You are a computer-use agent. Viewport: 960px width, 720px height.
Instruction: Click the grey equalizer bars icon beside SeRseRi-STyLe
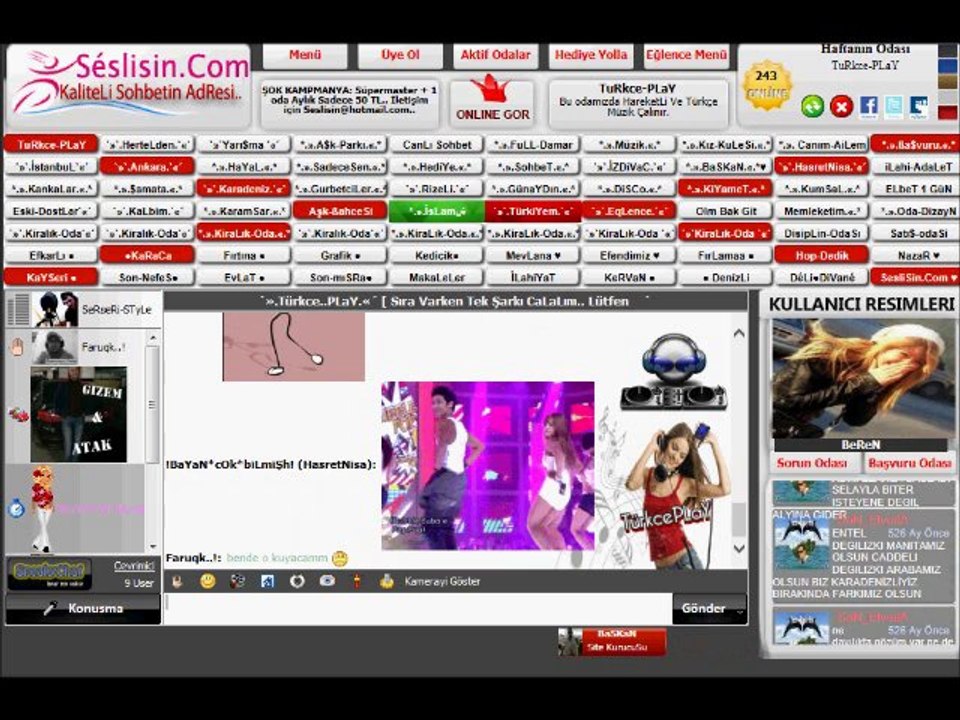click(18, 309)
